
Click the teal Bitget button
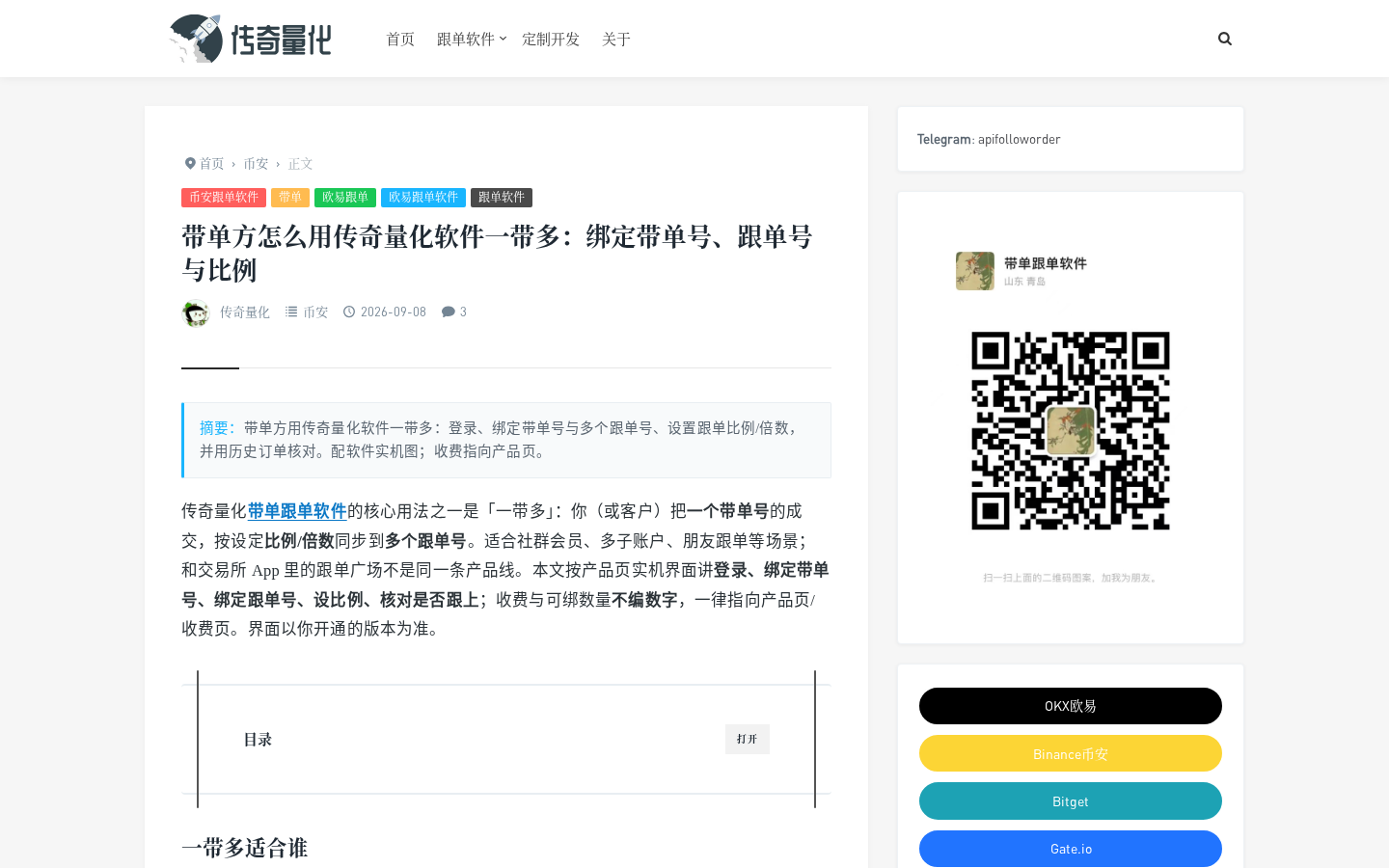tap(1071, 800)
